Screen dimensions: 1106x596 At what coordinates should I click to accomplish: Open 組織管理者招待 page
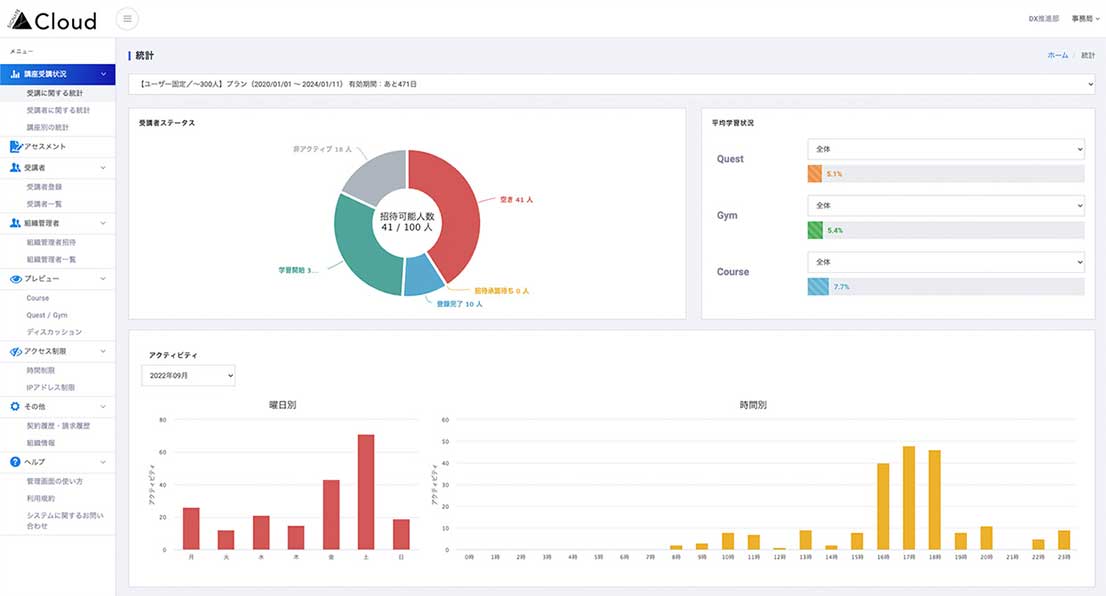pos(51,242)
